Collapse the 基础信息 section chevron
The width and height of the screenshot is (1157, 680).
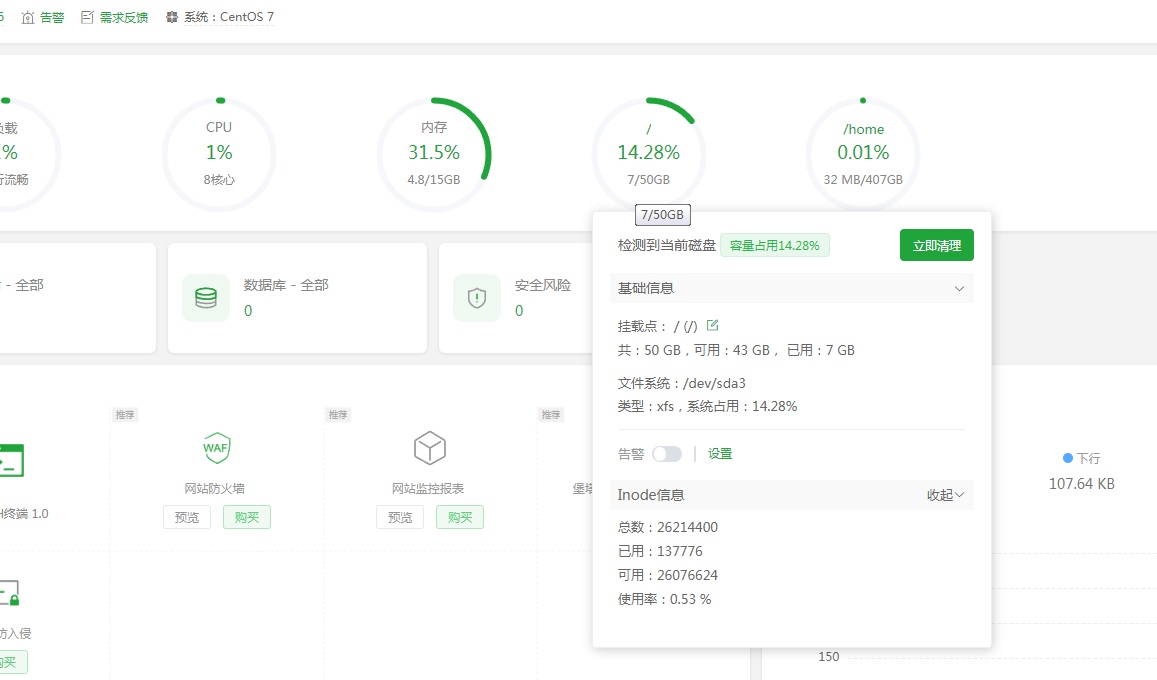click(x=959, y=288)
